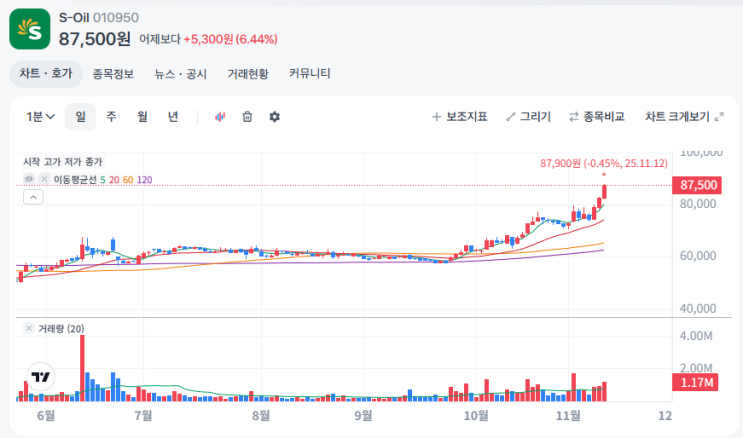Remove moving average indicator with X
The image size is (743, 438).
pyautogui.click(x=44, y=179)
